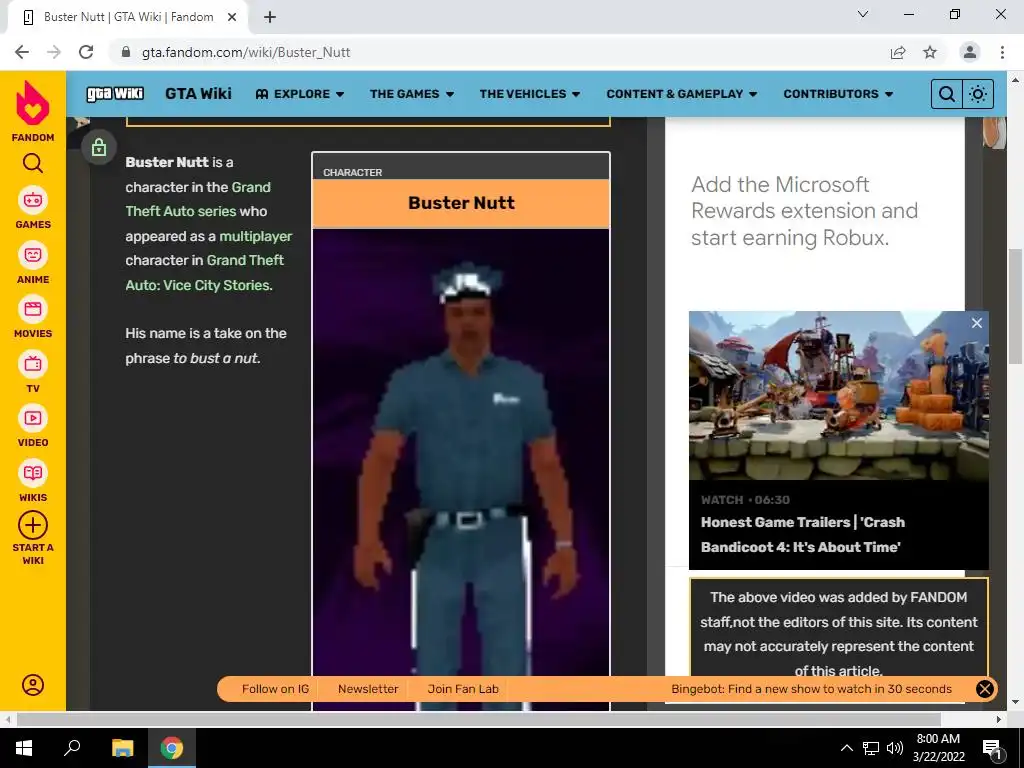Click the green page lock icon
The height and width of the screenshot is (768, 1024).
point(99,147)
